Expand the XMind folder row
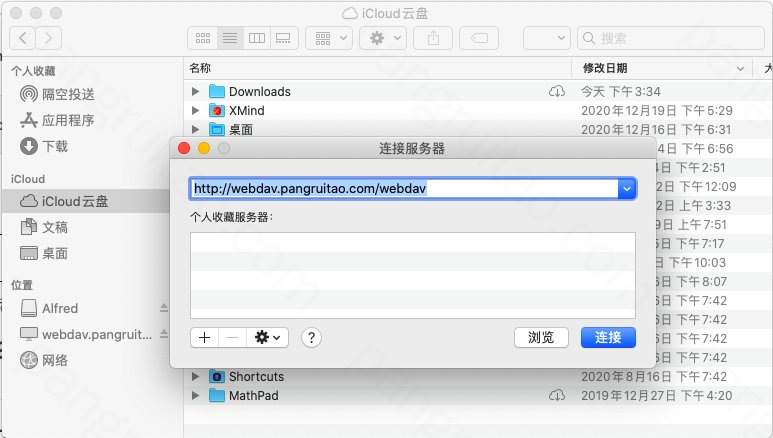 [195, 110]
